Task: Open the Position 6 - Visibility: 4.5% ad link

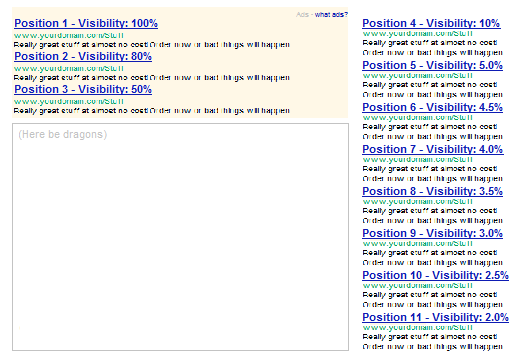Action: click(x=432, y=107)
